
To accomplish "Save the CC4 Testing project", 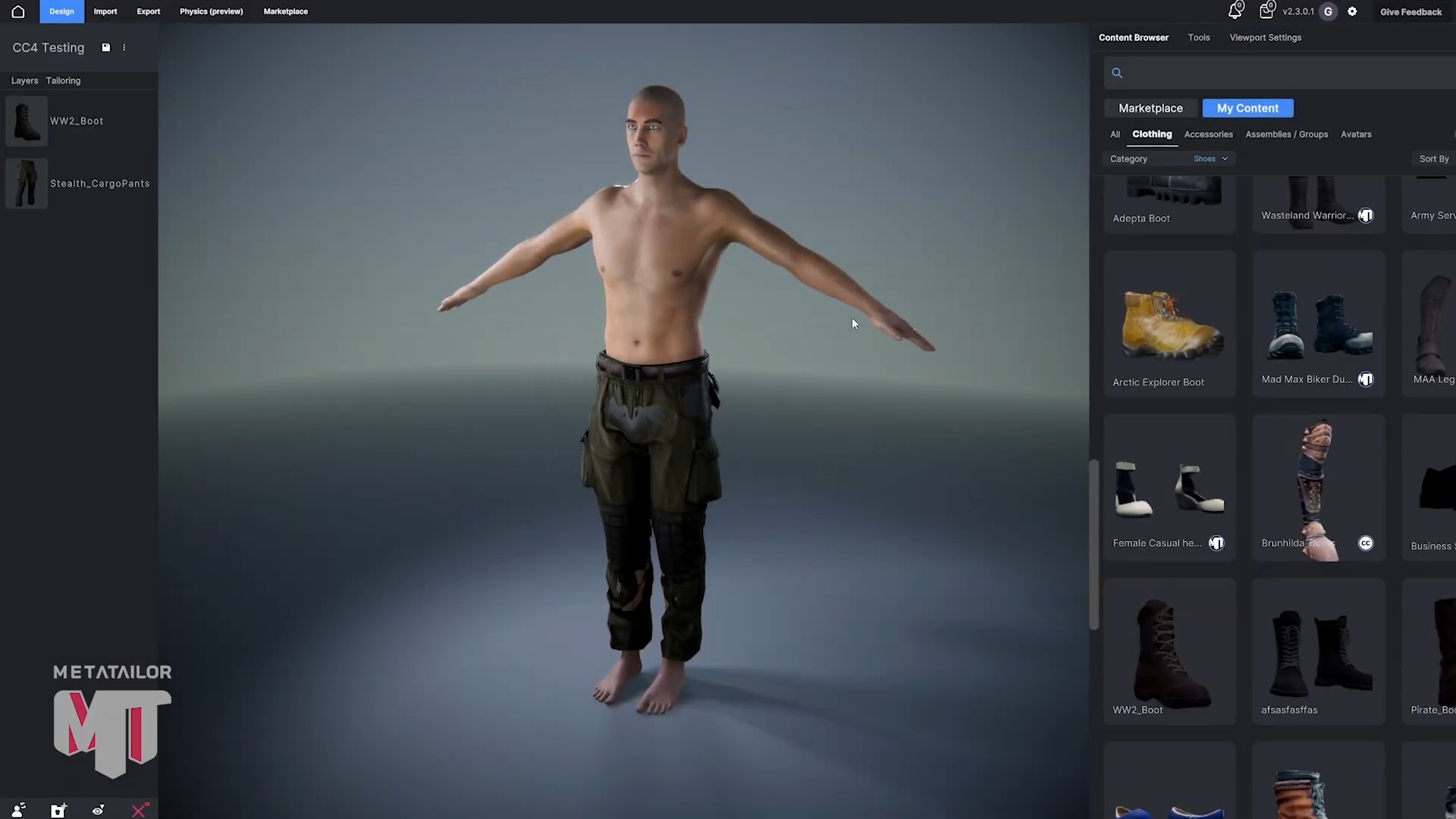I will [x=106, y=47].
